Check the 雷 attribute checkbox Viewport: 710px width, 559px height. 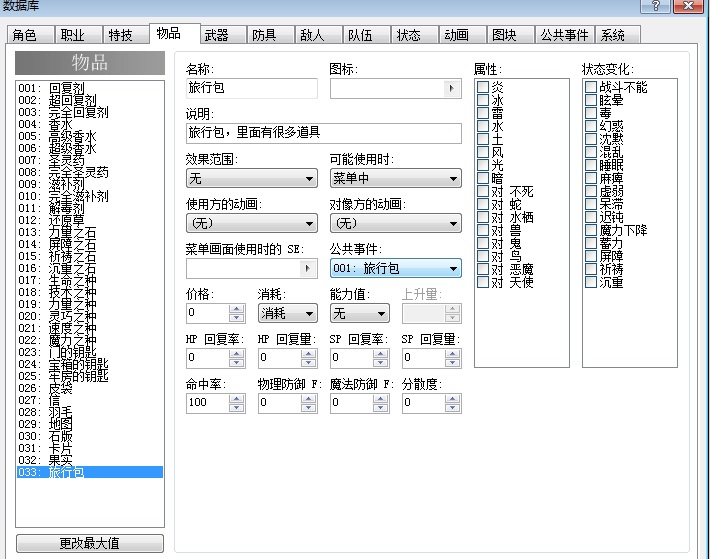click(483, 113)
